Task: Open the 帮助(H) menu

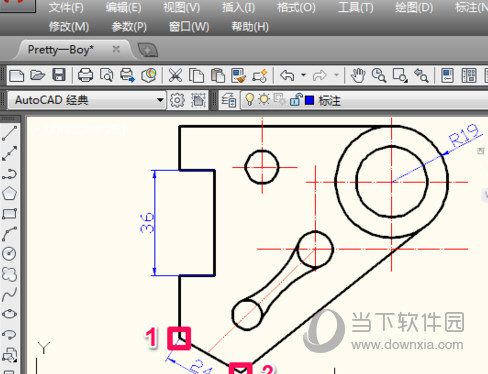Action: tap(250, 26)
